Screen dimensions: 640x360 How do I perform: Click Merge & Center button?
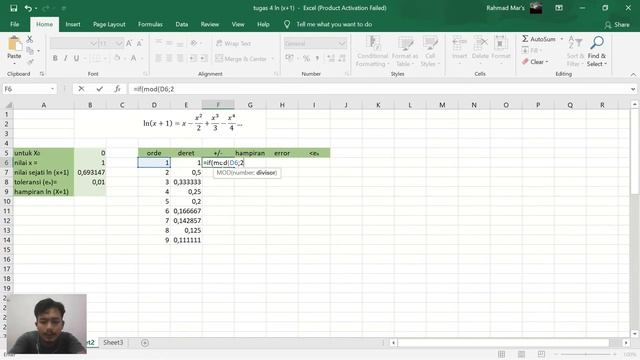click(241, 58)
